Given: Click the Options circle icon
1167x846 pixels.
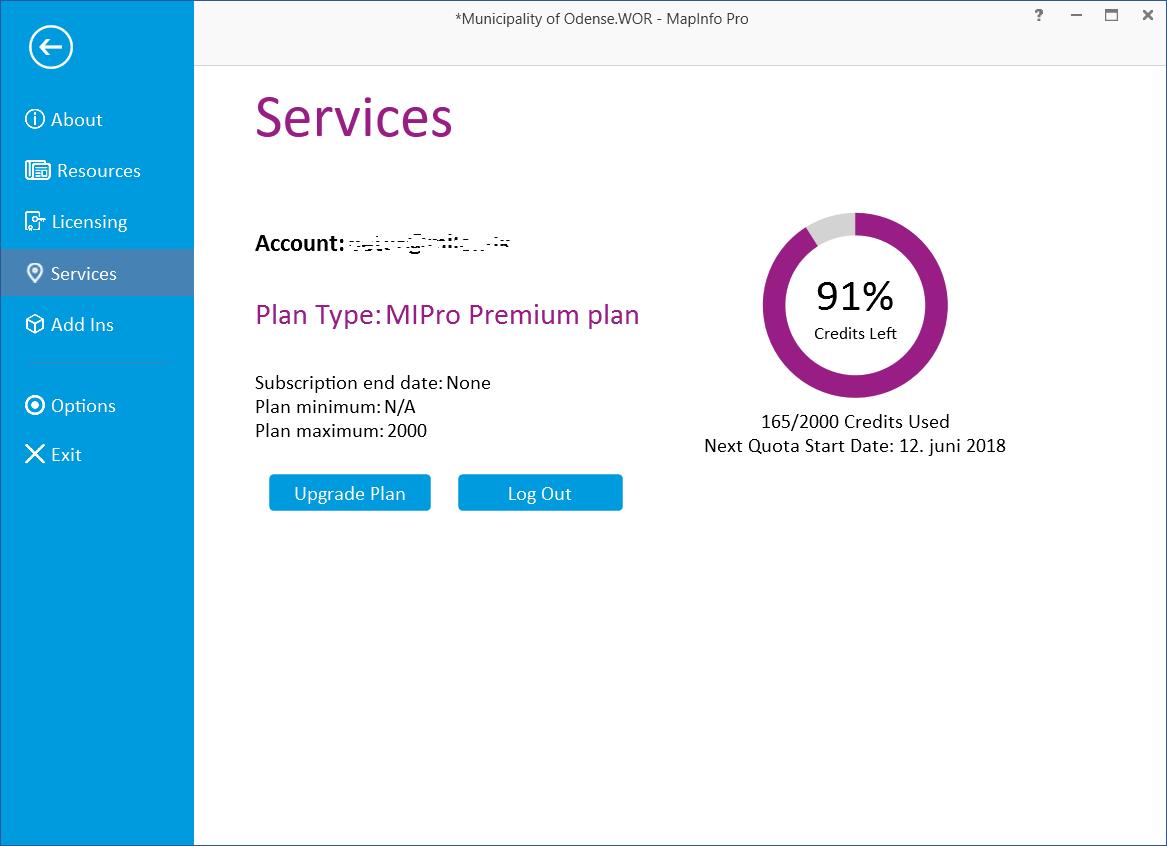Looking at the screenshot, I should tap(35, 405).
